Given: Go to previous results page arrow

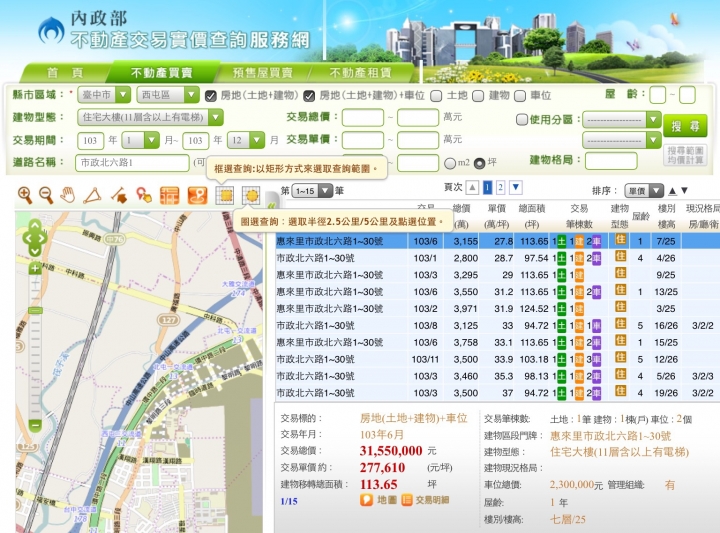Looking at the screenshot, I should [472, 187].
